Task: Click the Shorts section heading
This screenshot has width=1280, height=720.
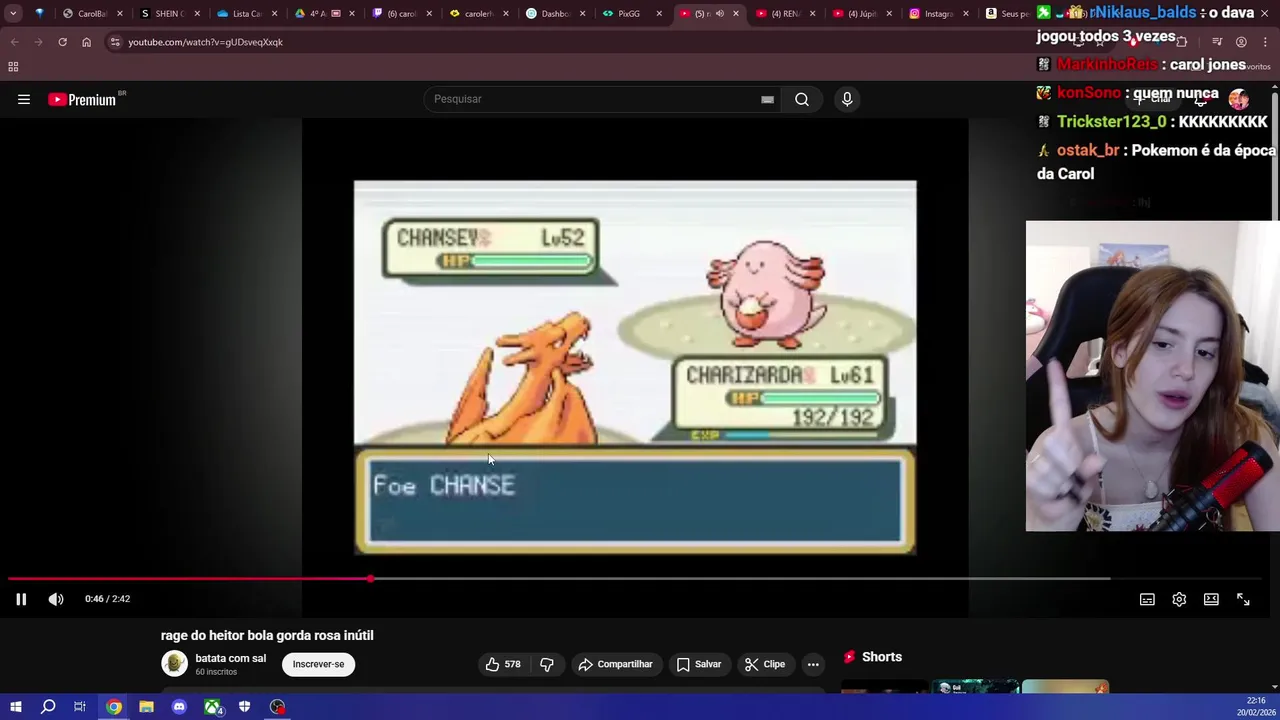Action: 881,657
